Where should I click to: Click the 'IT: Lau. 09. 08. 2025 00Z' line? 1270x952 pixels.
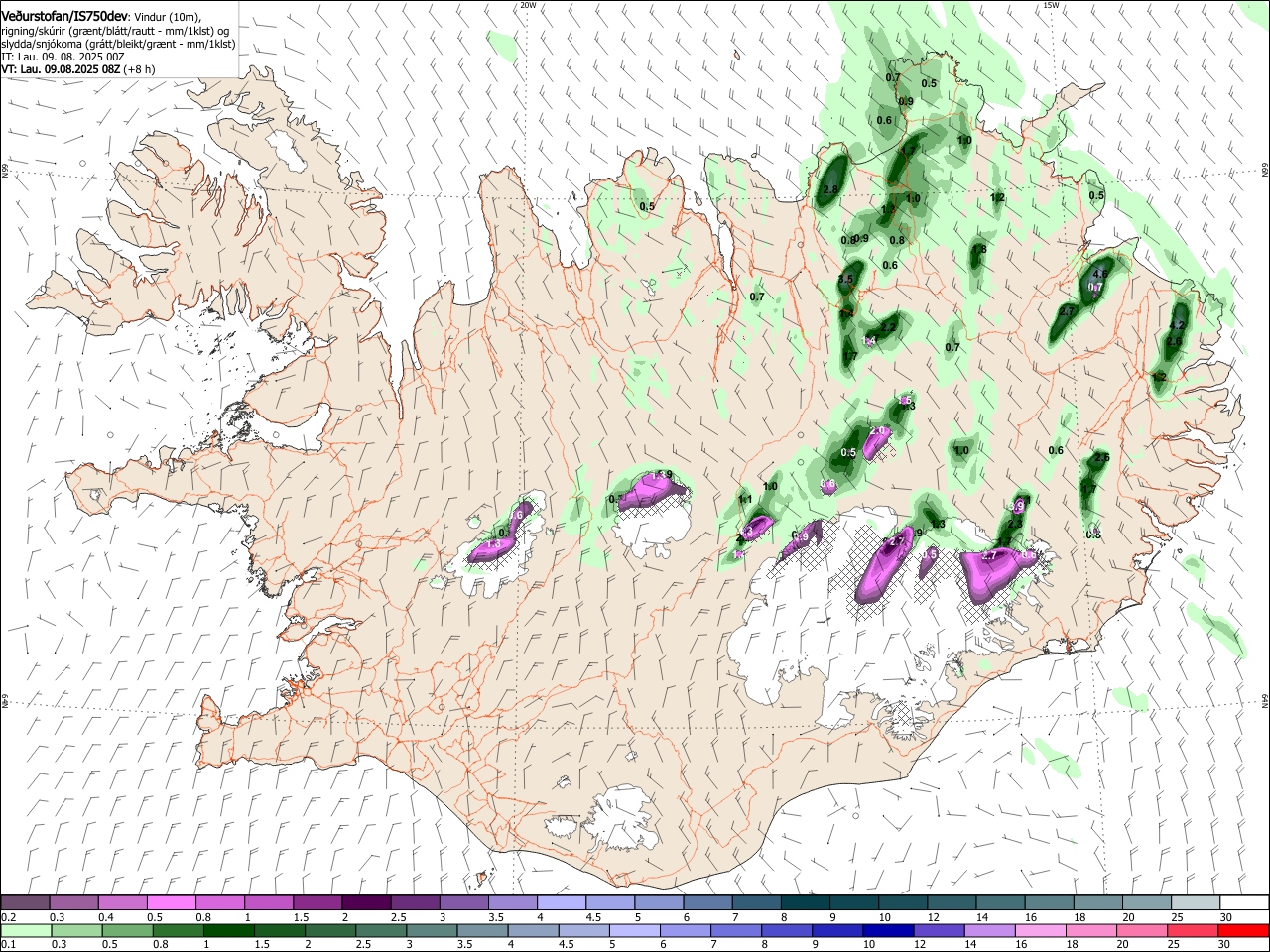coord(63,57)
